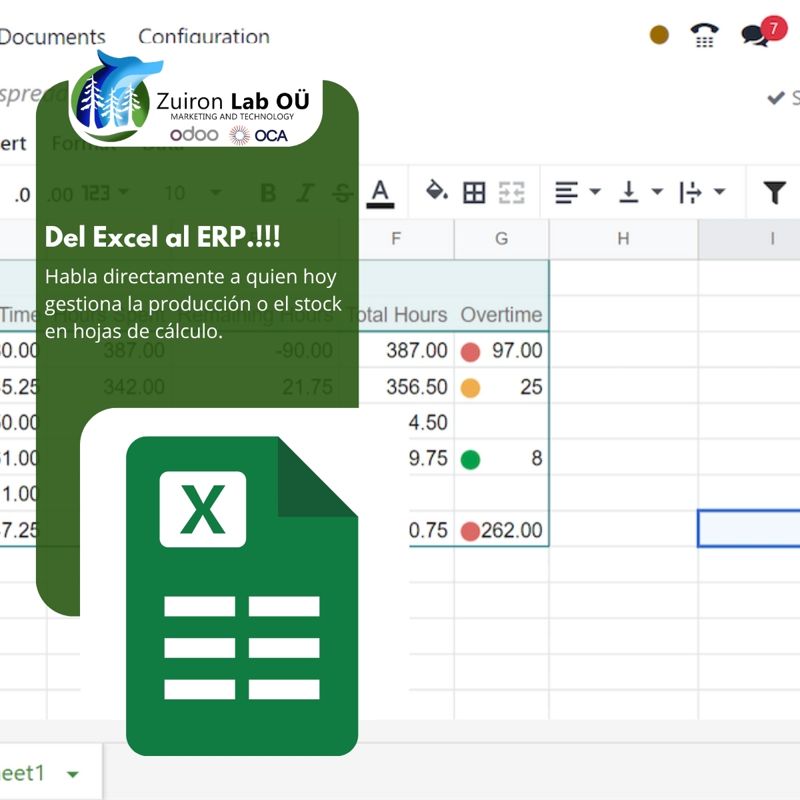Click the selected blue-outlined cell in column I

[749, 529]
